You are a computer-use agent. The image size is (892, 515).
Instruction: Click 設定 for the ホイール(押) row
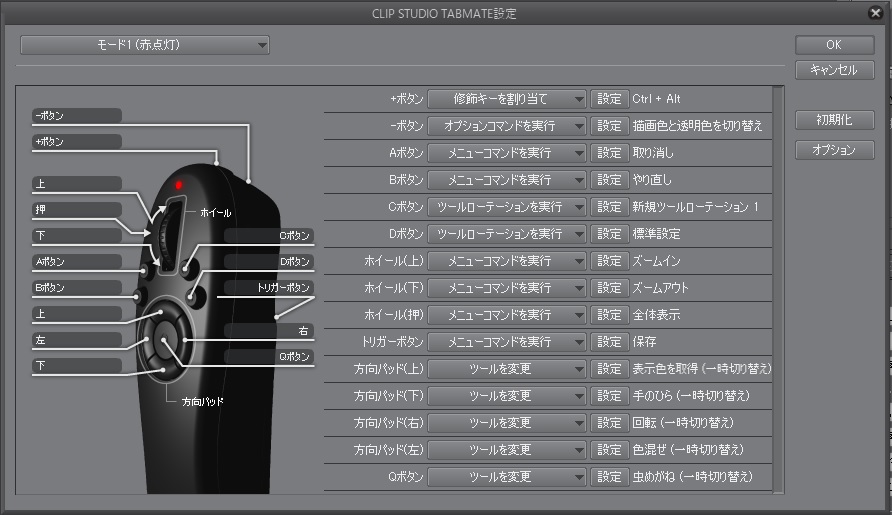pos(609,315)
